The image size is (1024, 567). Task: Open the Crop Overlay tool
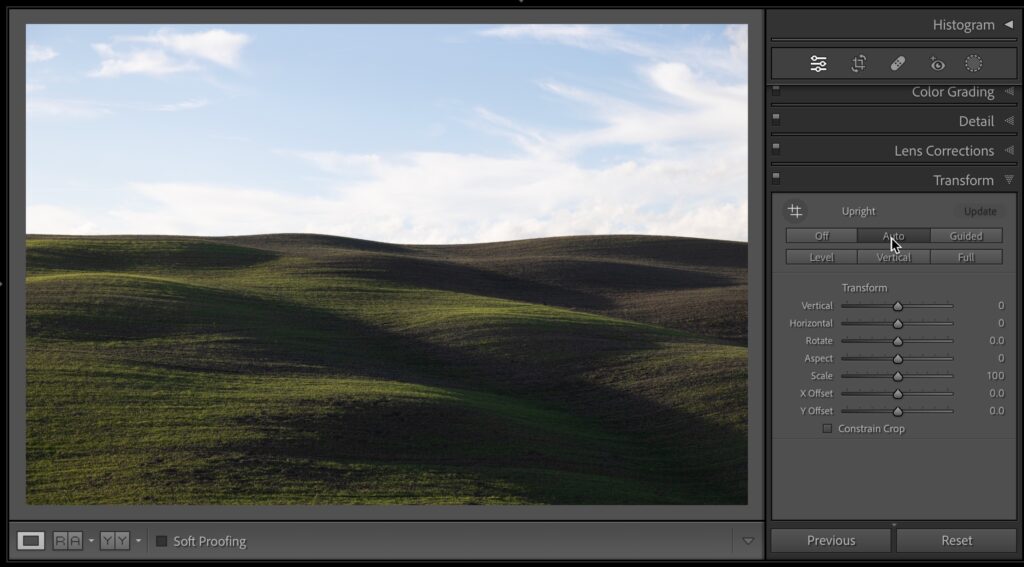858,64
